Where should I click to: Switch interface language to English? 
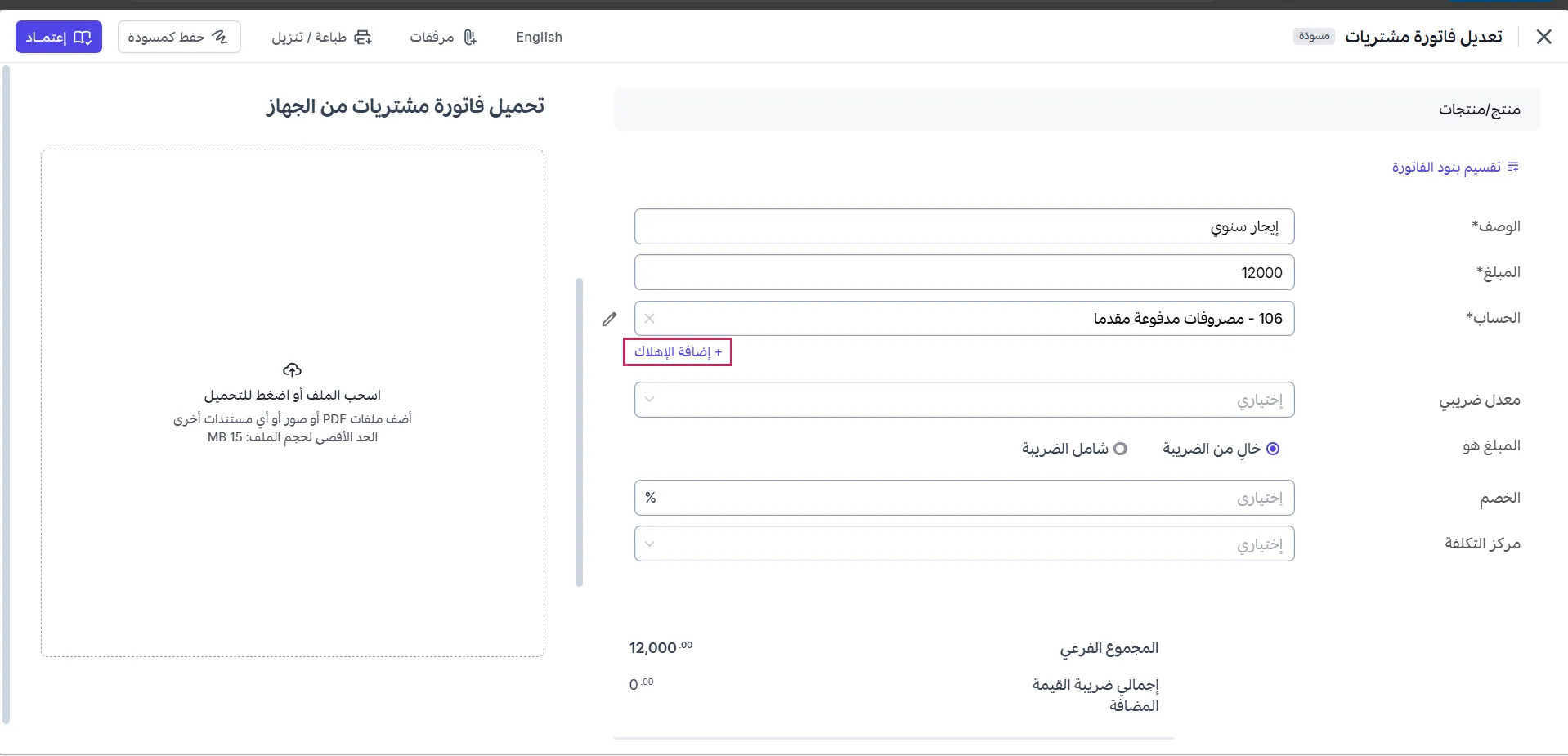(539, 37)
